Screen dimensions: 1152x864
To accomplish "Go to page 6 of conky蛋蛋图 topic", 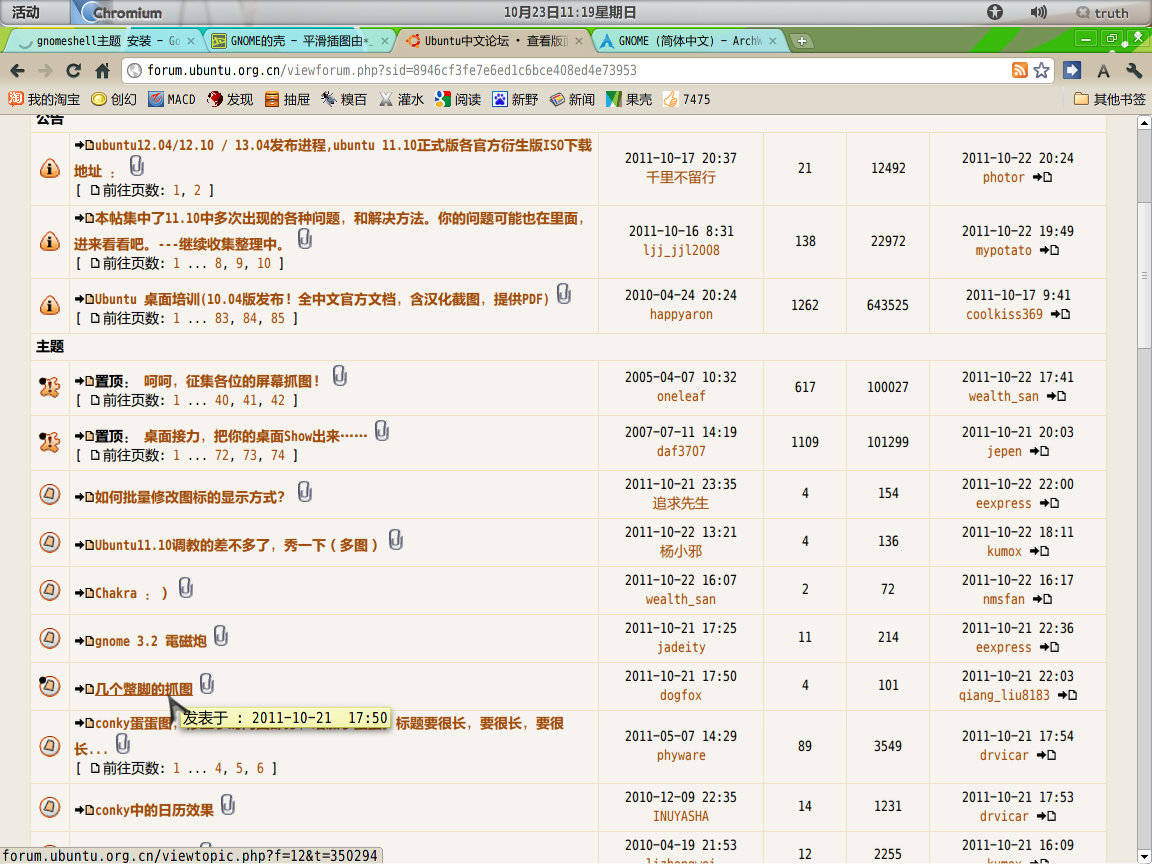I will pos(260,768).
